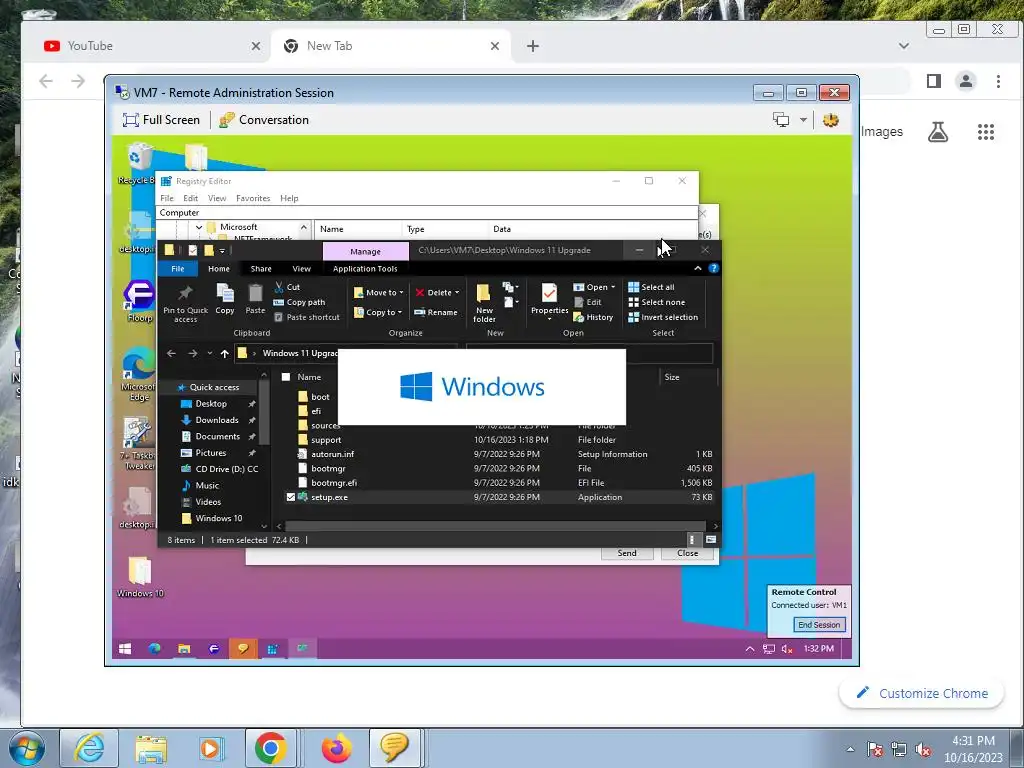Switch to details view icon in status bar
The width and height of the screenshot is (1024, 768).
(x=692, y=539)
